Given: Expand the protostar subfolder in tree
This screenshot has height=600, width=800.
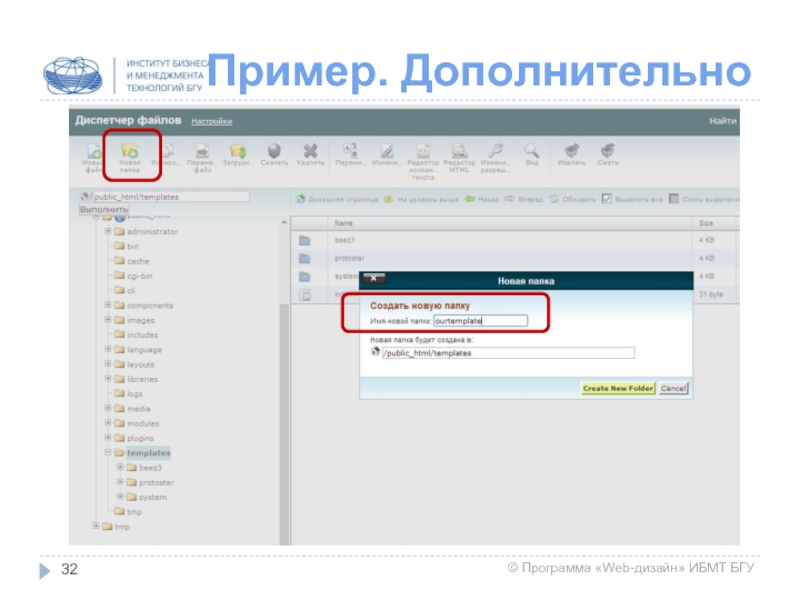Looking at the screenshot, I should click(120, 482).
